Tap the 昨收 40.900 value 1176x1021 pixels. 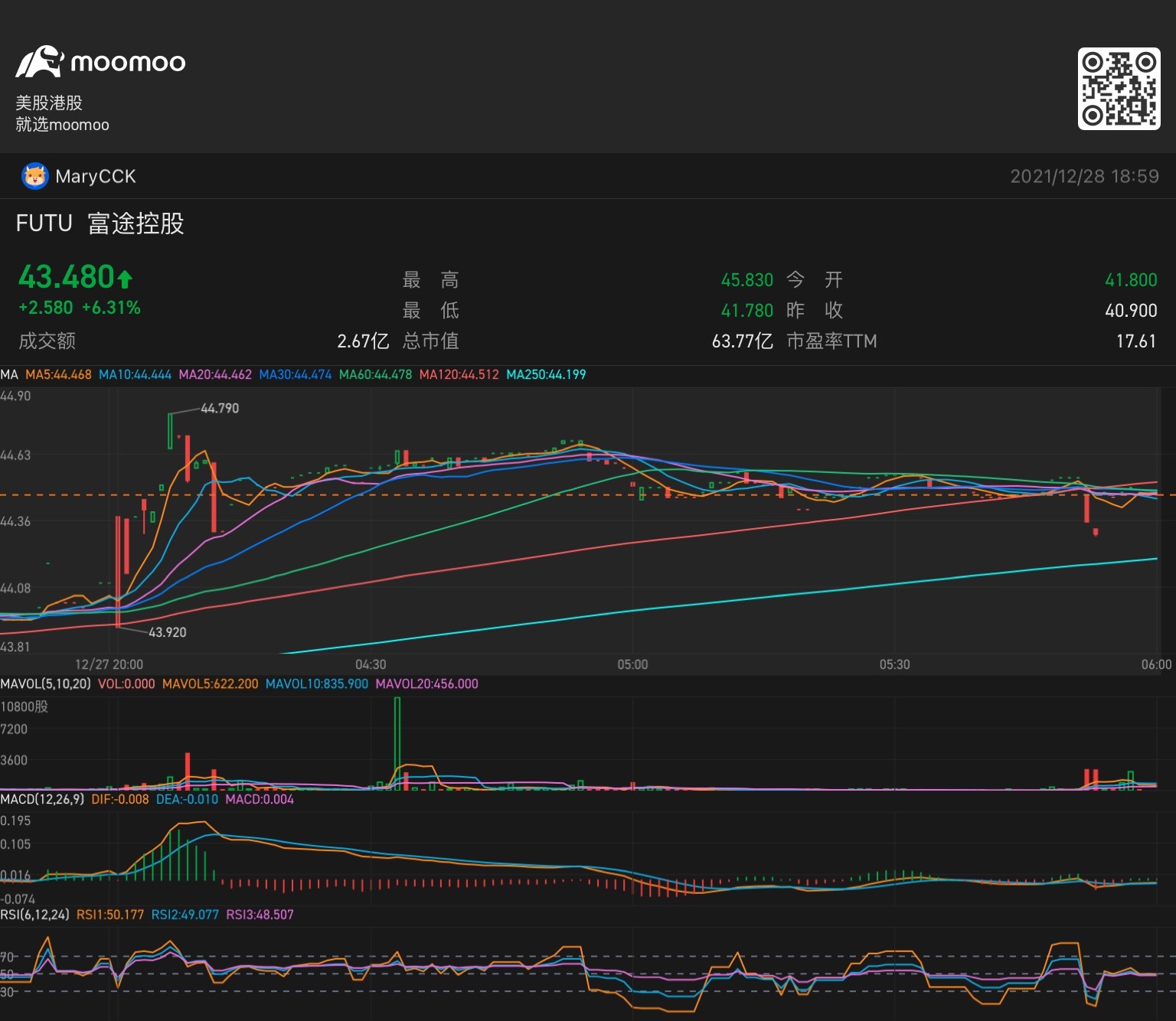[x=1131, y=311]
